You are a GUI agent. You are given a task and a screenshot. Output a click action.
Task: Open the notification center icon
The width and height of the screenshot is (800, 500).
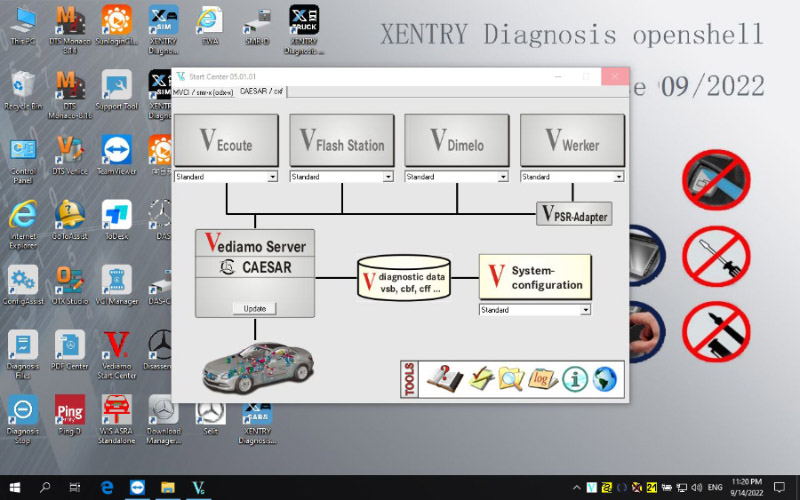pyautogui.click(x=780, y=487)
